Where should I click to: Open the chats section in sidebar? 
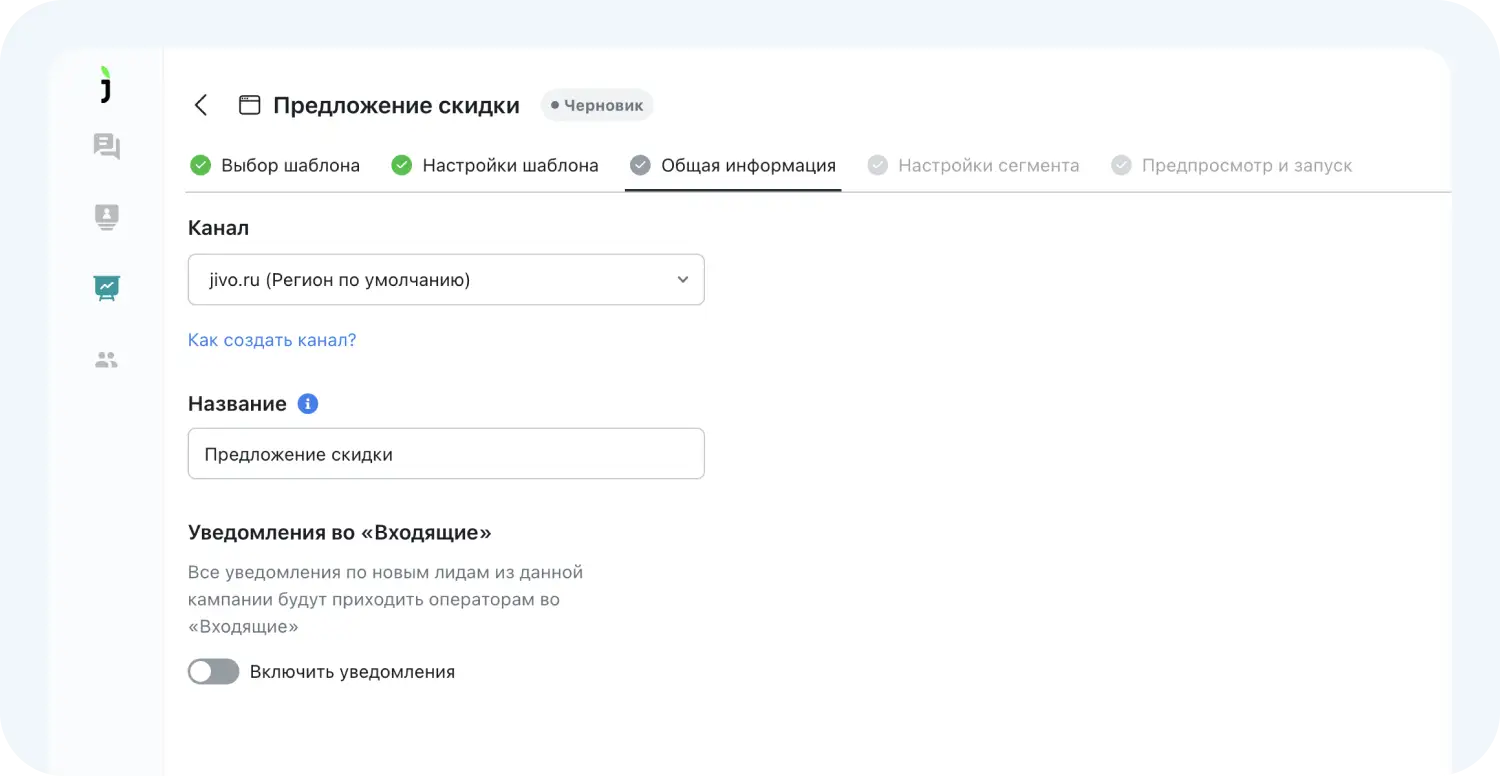pos(106,147)
